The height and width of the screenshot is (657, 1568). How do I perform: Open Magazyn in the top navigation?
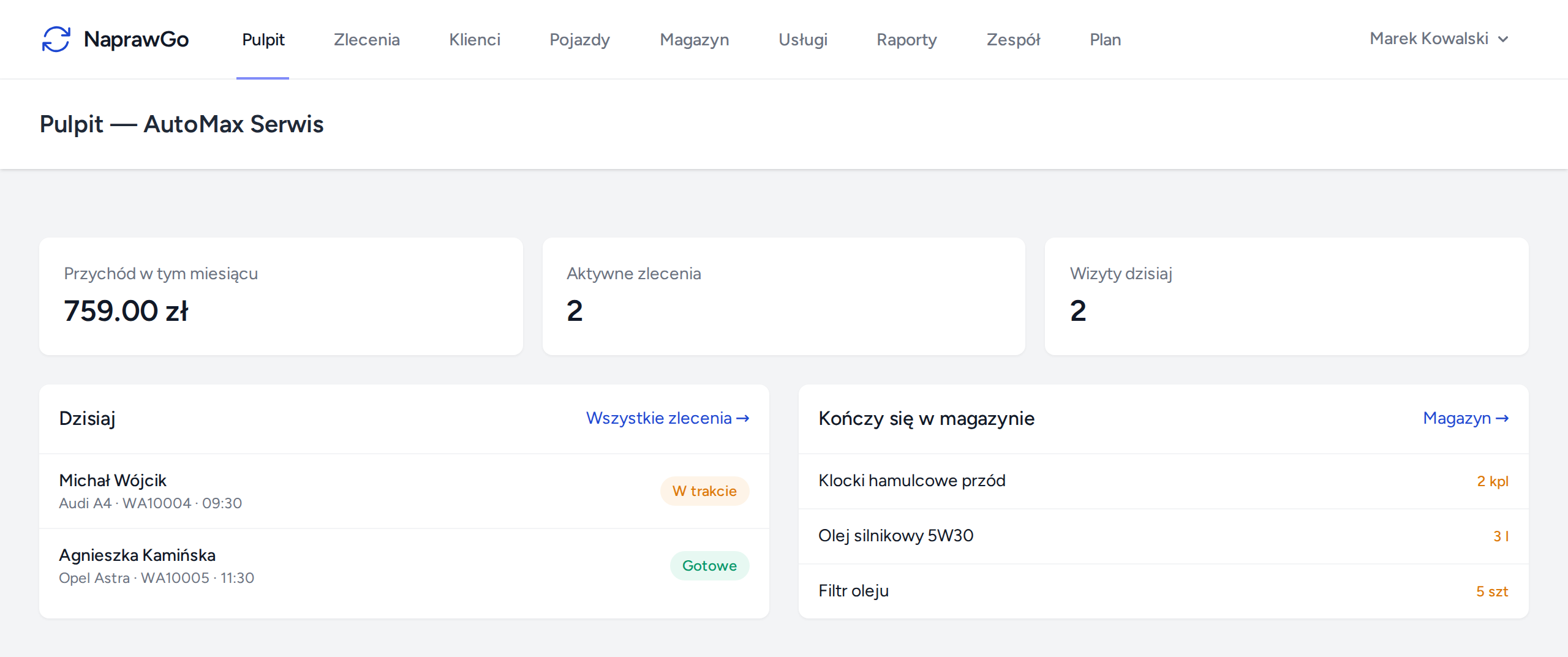[694, 39]
